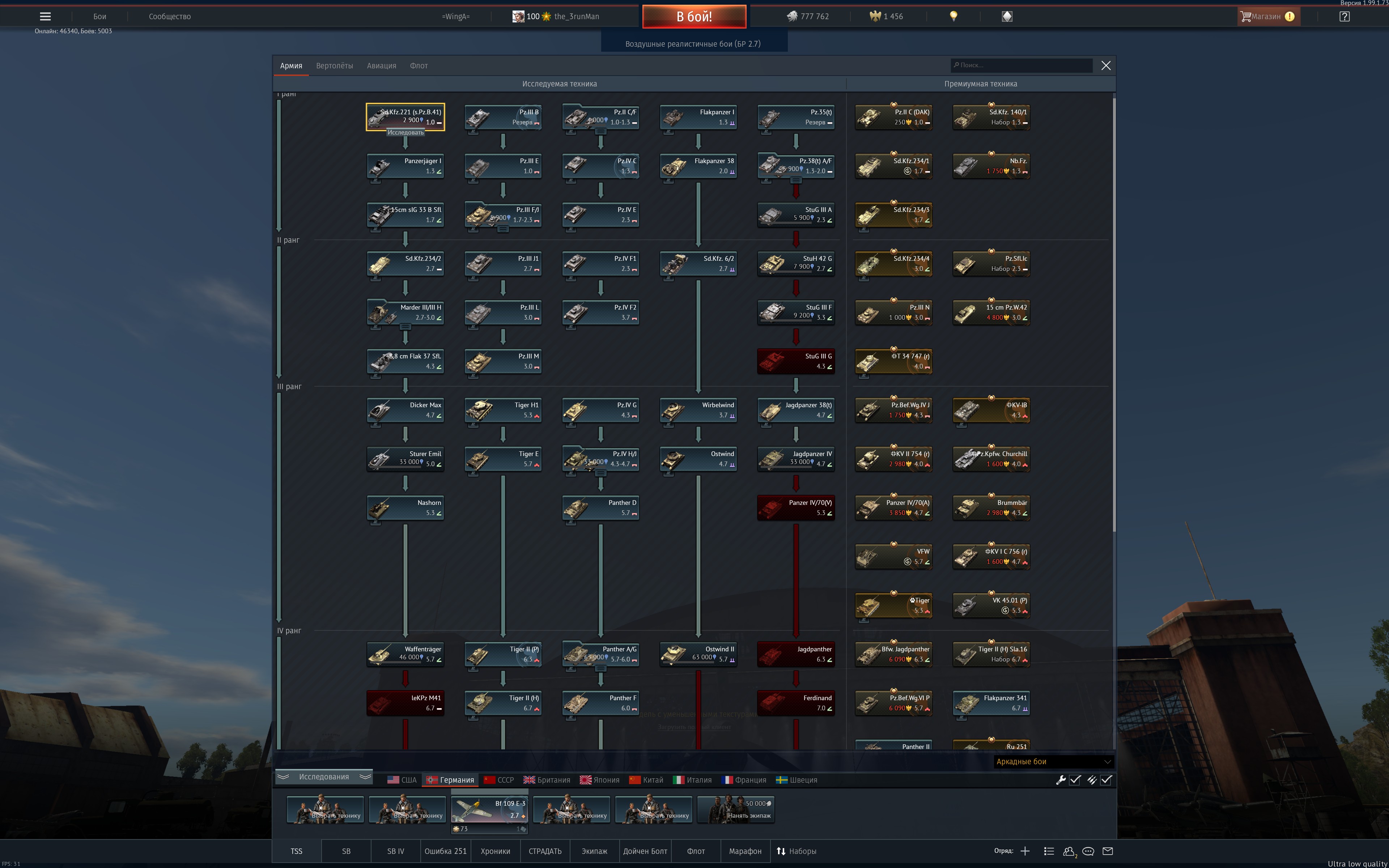Open the silver lions balance 777 762
The width and height of the screenshot is (1389, 868).
(x=807, y=17)
